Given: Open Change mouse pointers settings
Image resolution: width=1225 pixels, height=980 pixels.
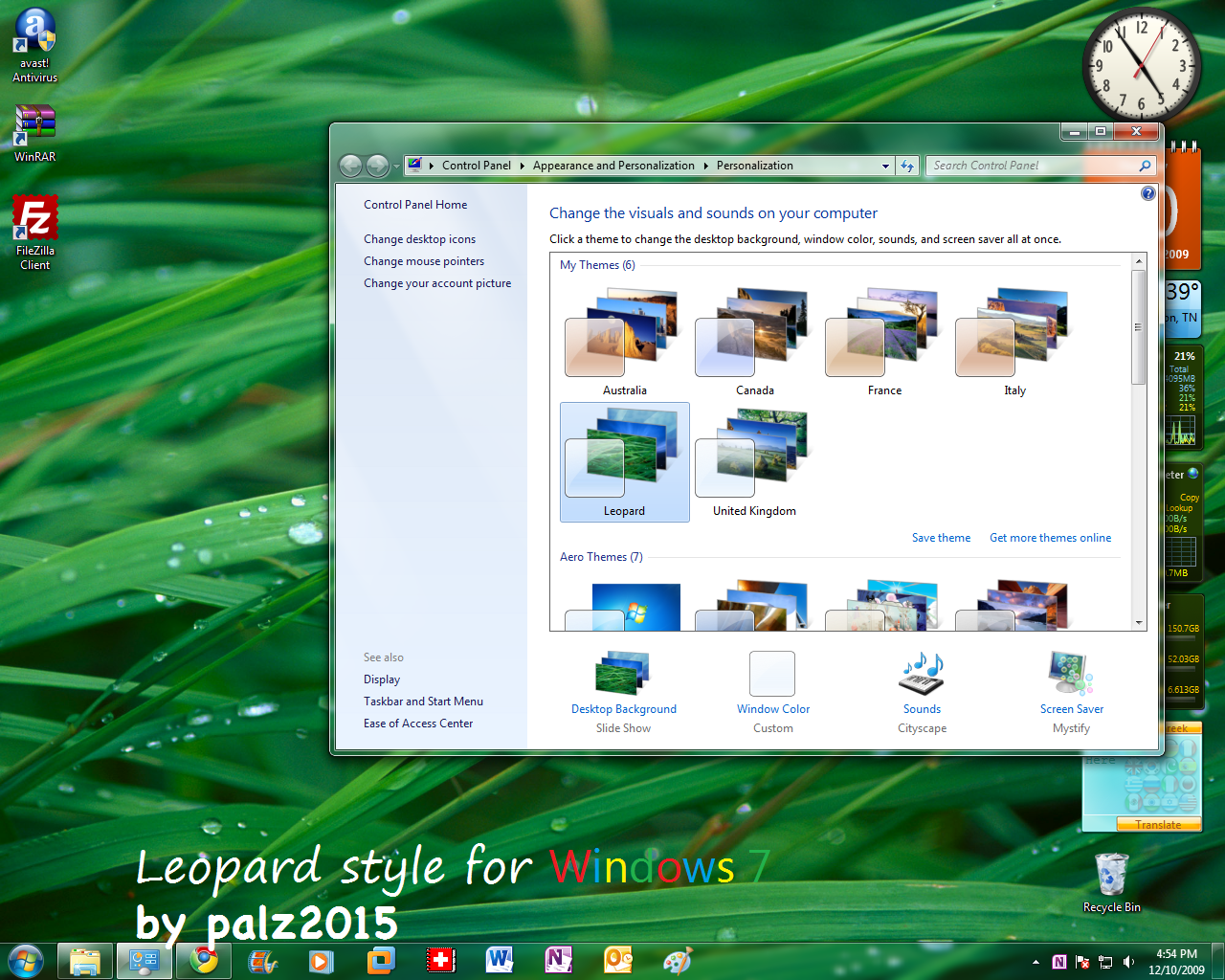Looking at the screenshot, I should (x=423, y=260).
